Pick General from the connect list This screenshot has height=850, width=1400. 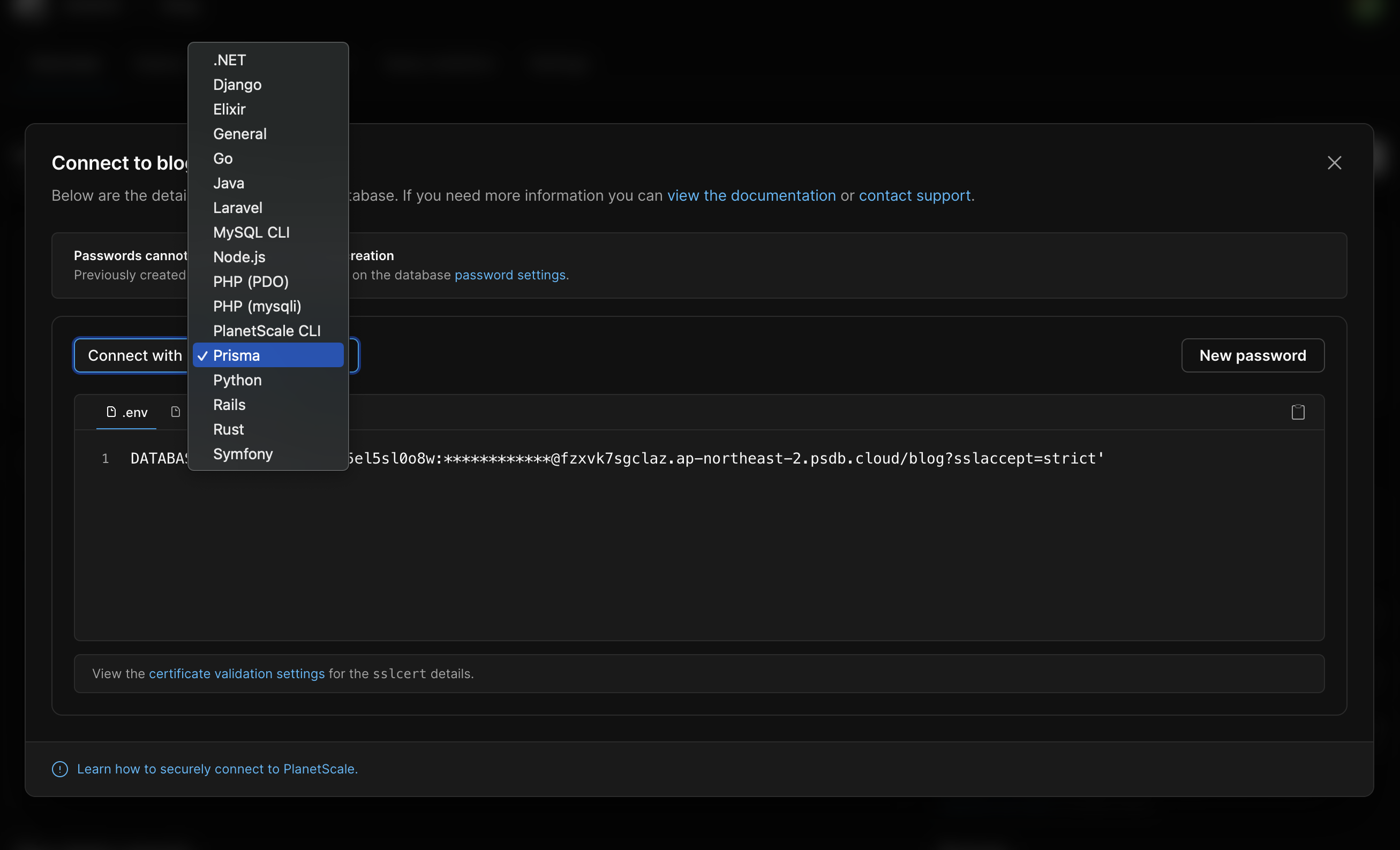pos(239,134)
